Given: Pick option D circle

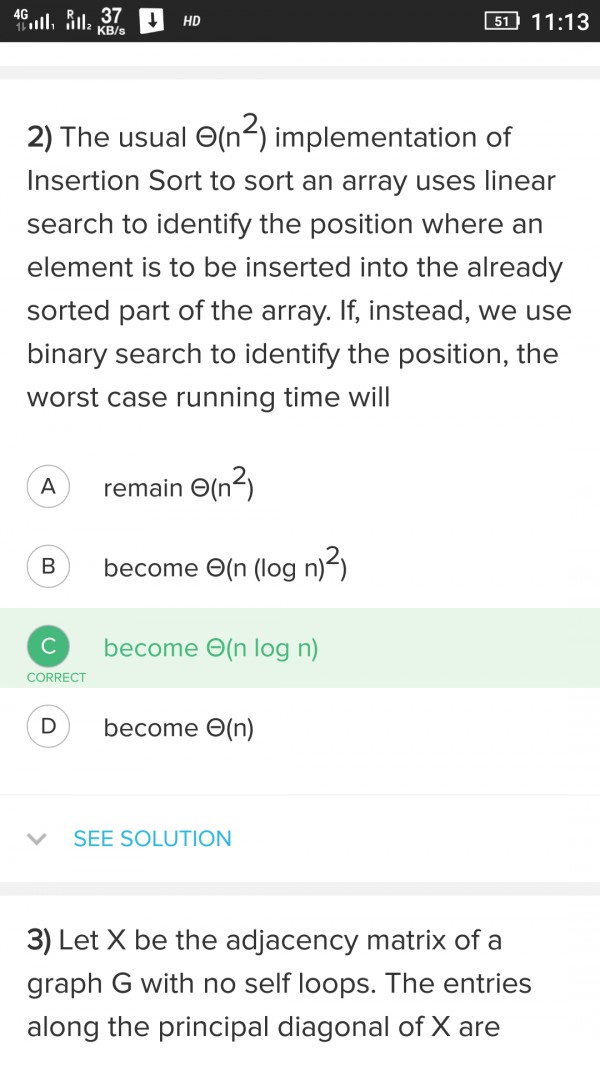Looking at the screenshot, I should coord(48,727).
